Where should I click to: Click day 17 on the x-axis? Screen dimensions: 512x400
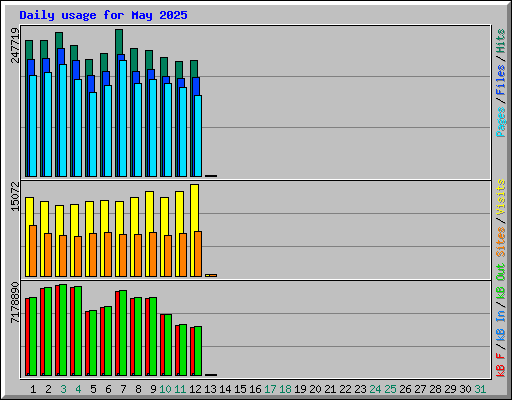click(x=270, y=389)
